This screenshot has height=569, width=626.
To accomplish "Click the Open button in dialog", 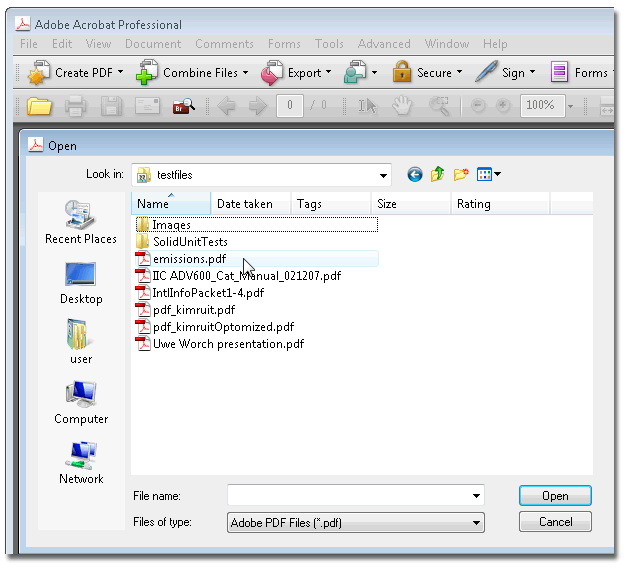I will pyautogui.click(x=555, y=496).
